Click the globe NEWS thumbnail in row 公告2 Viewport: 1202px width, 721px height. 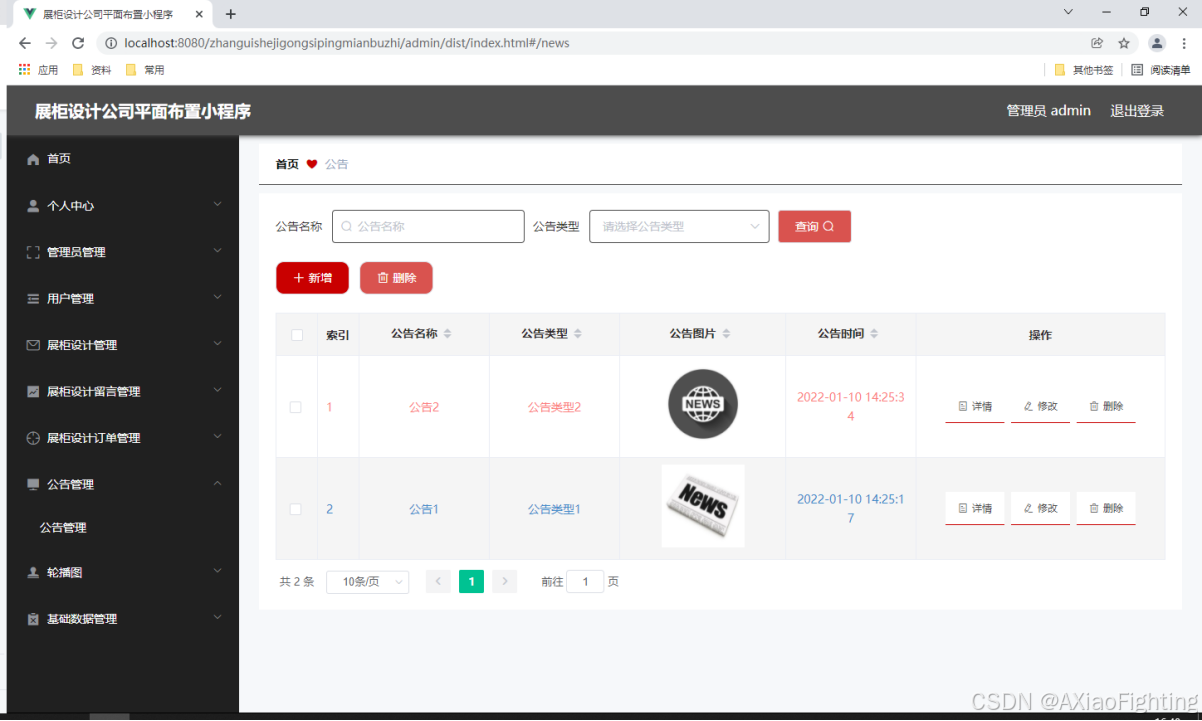coord(703,404)
